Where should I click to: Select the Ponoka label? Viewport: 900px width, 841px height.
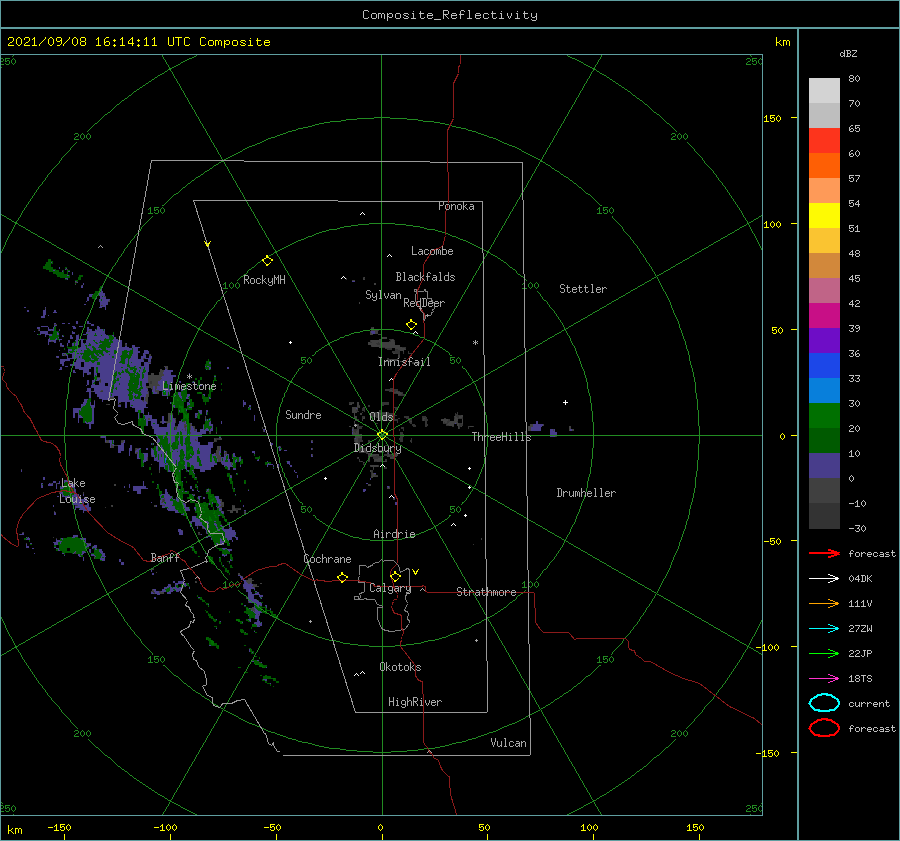[456, 206]
